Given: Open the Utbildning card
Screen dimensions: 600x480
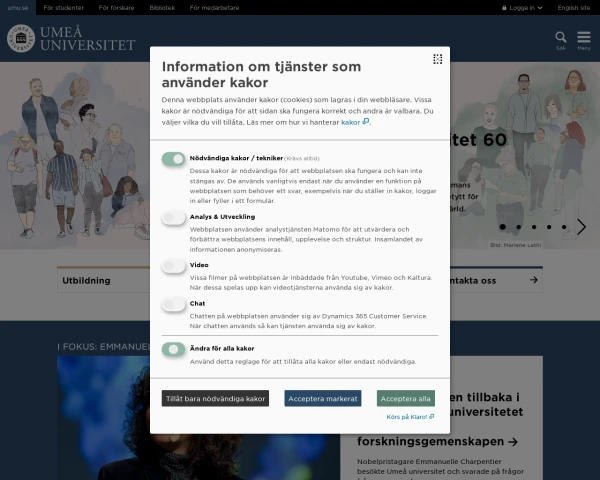Looking at the screenshot, I should click(103, 280).
